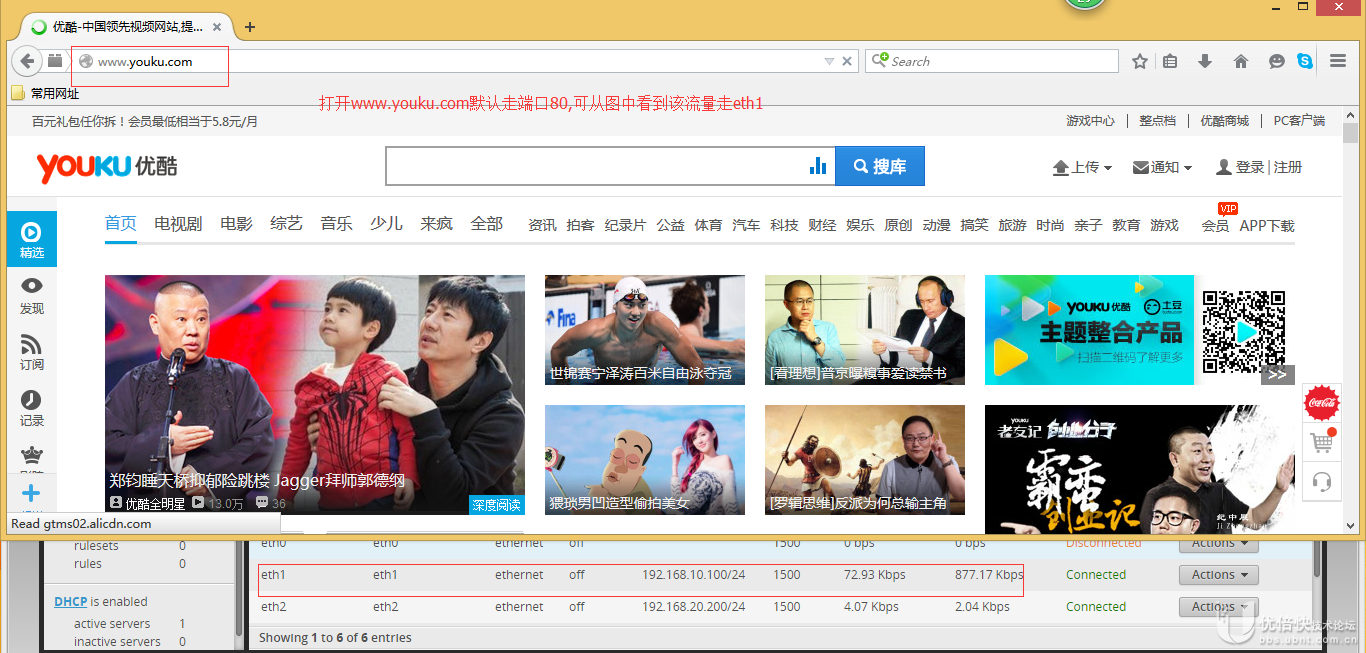The image size is (1366, 653).
Task: Open the PC客户端 link
Action: 1299,121
